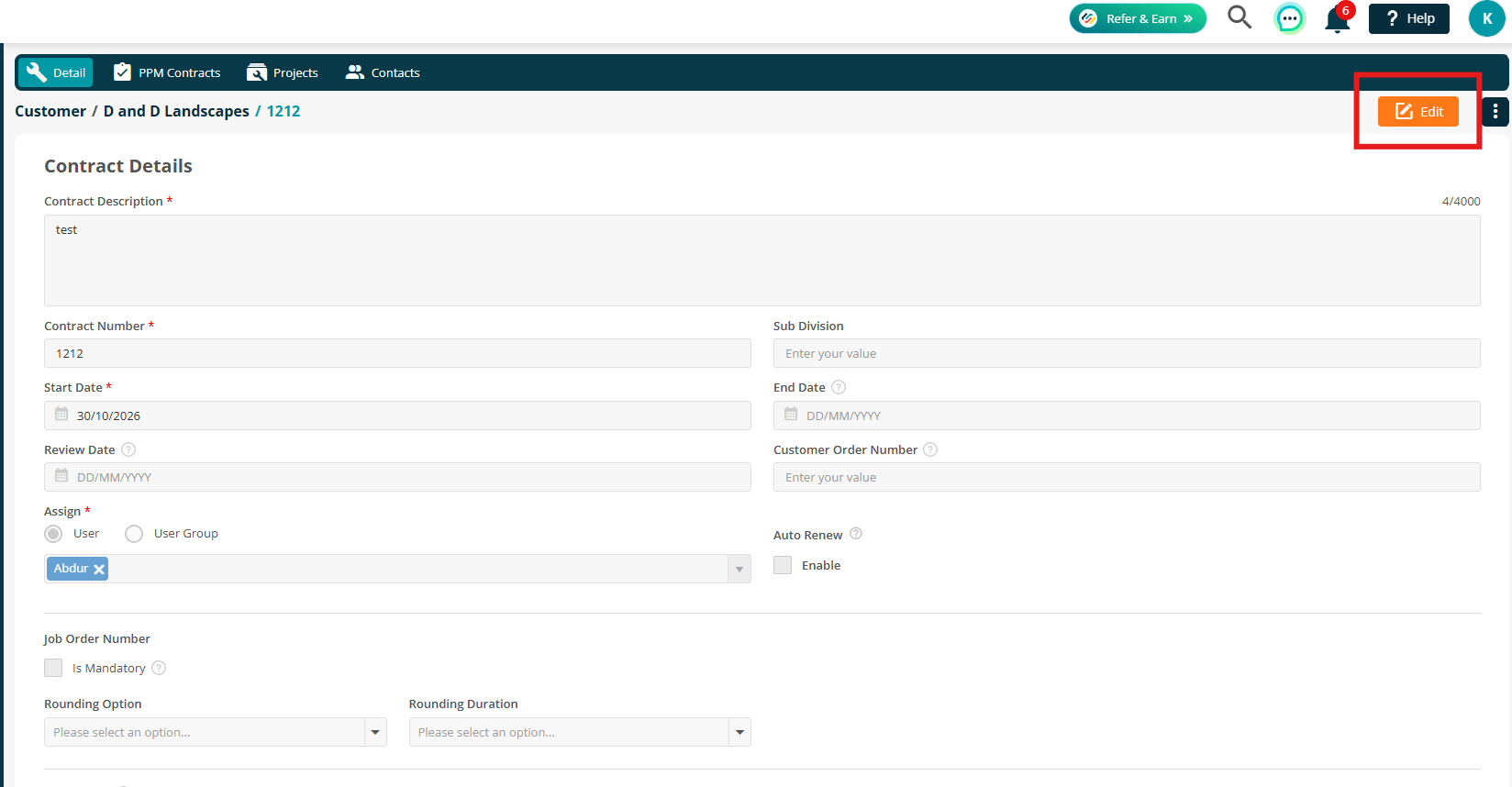Click the Sub Division input field

1127,353
